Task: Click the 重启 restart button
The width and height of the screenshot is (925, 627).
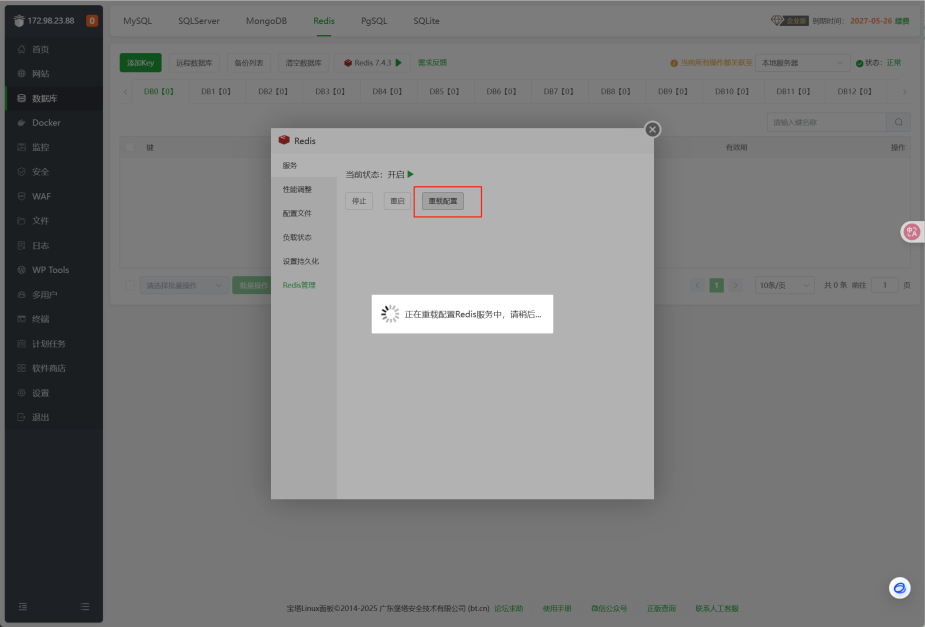Action: (x=397, y=201)
